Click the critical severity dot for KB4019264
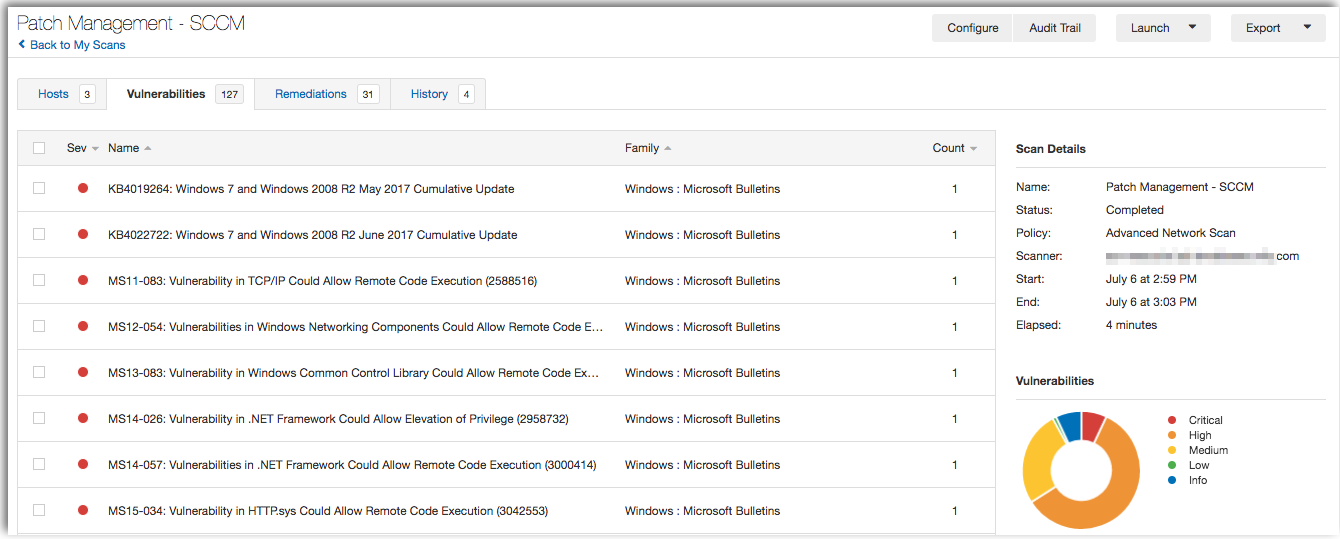This screenshot has width=1340, height=539. [x=83, y=188]
